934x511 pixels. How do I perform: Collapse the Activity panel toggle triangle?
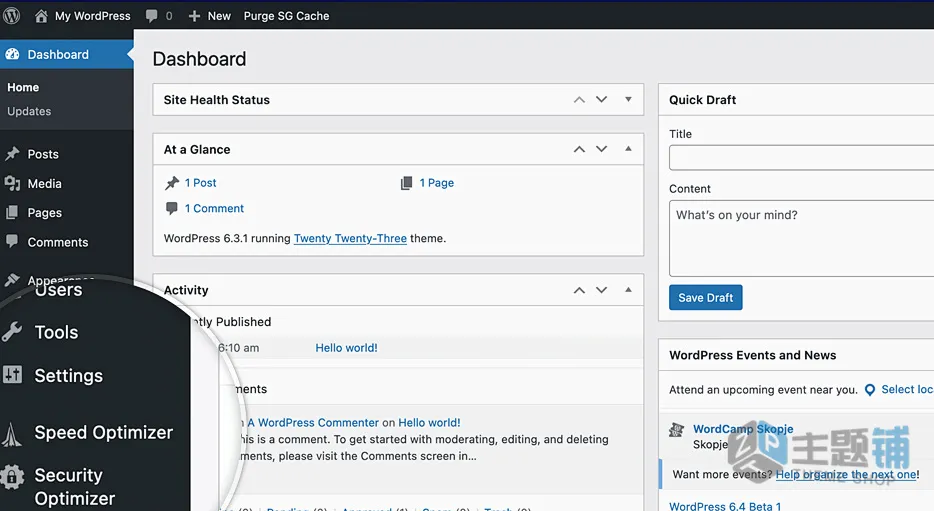628,290
